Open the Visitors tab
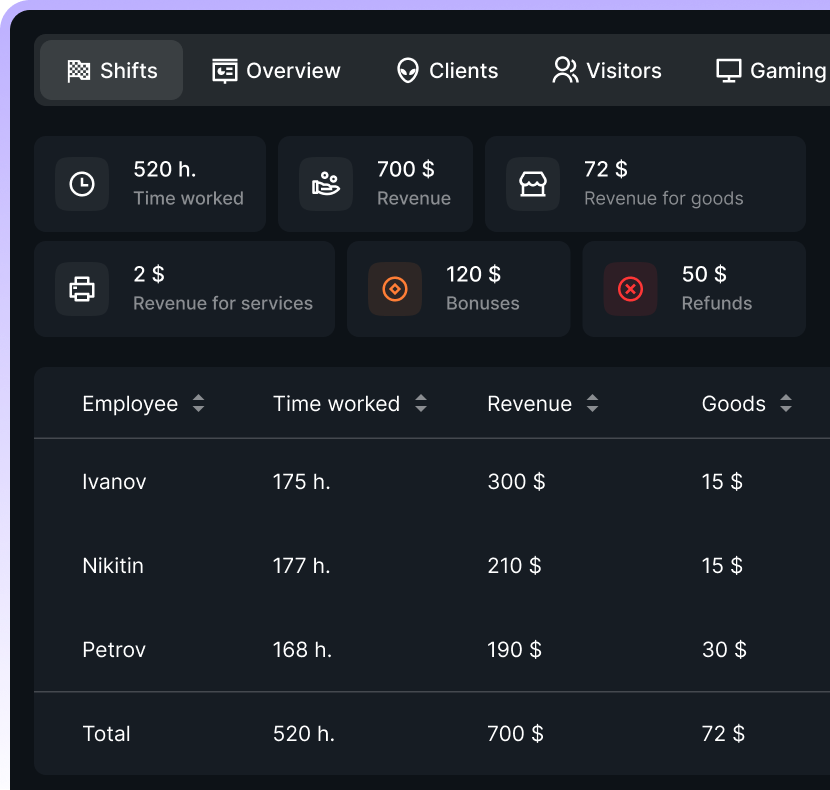This screenshot has height=790, width=830. click(x=607, y=71)
